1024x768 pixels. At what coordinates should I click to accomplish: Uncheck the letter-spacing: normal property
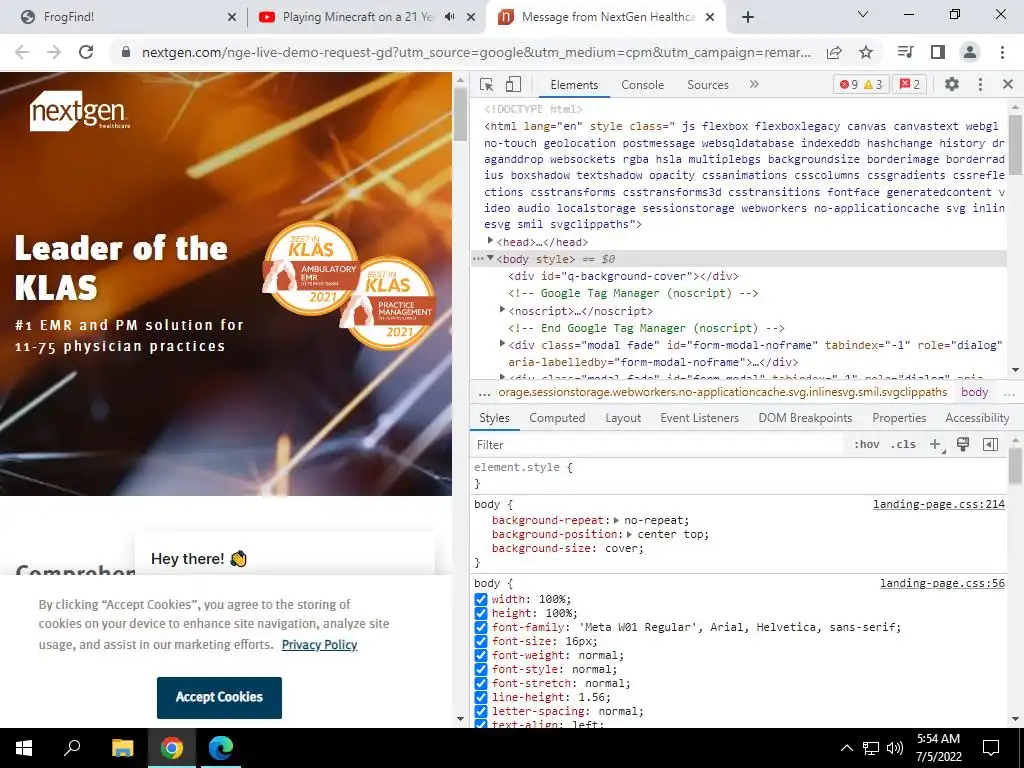click(x=481, y=712)
